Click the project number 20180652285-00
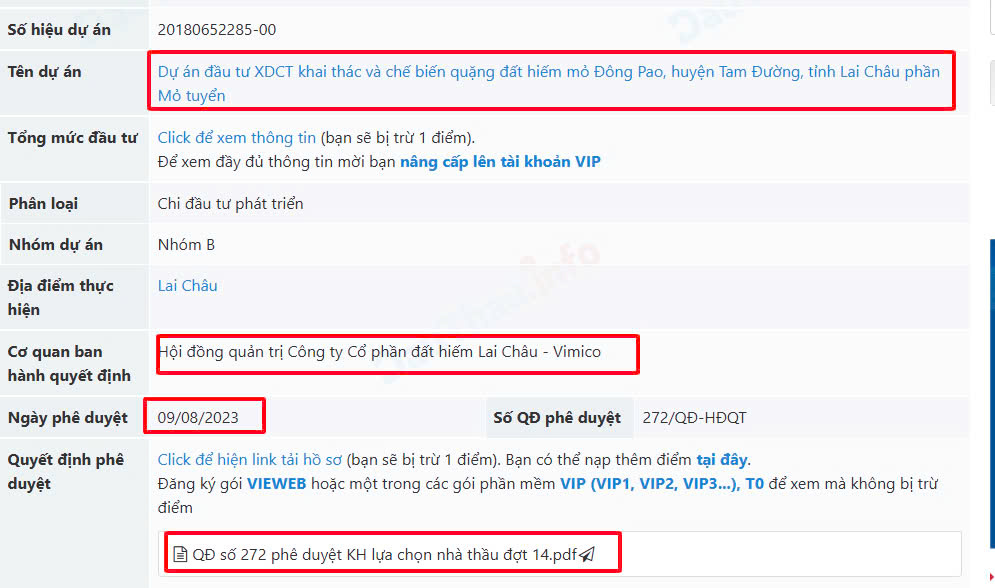 coord(216,30)
